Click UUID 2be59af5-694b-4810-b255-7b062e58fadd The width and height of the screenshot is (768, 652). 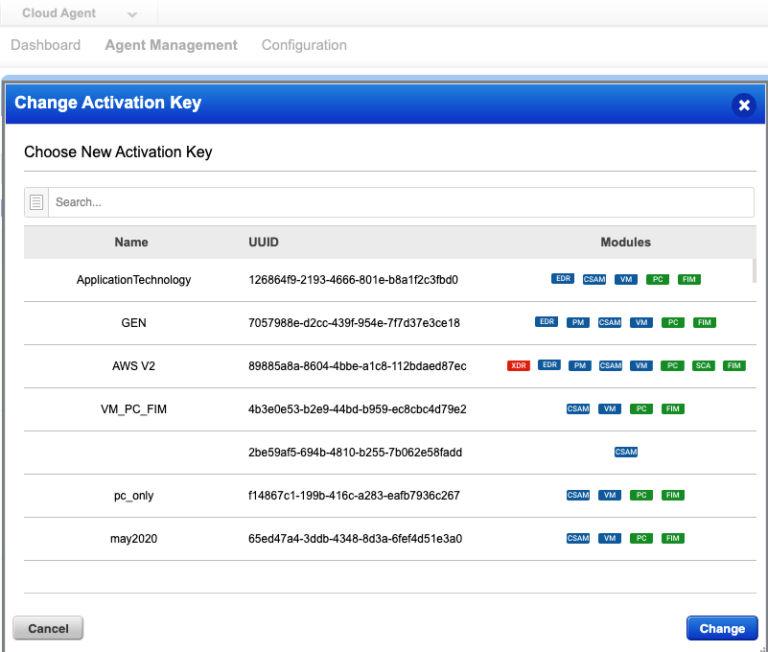point(355,452)
